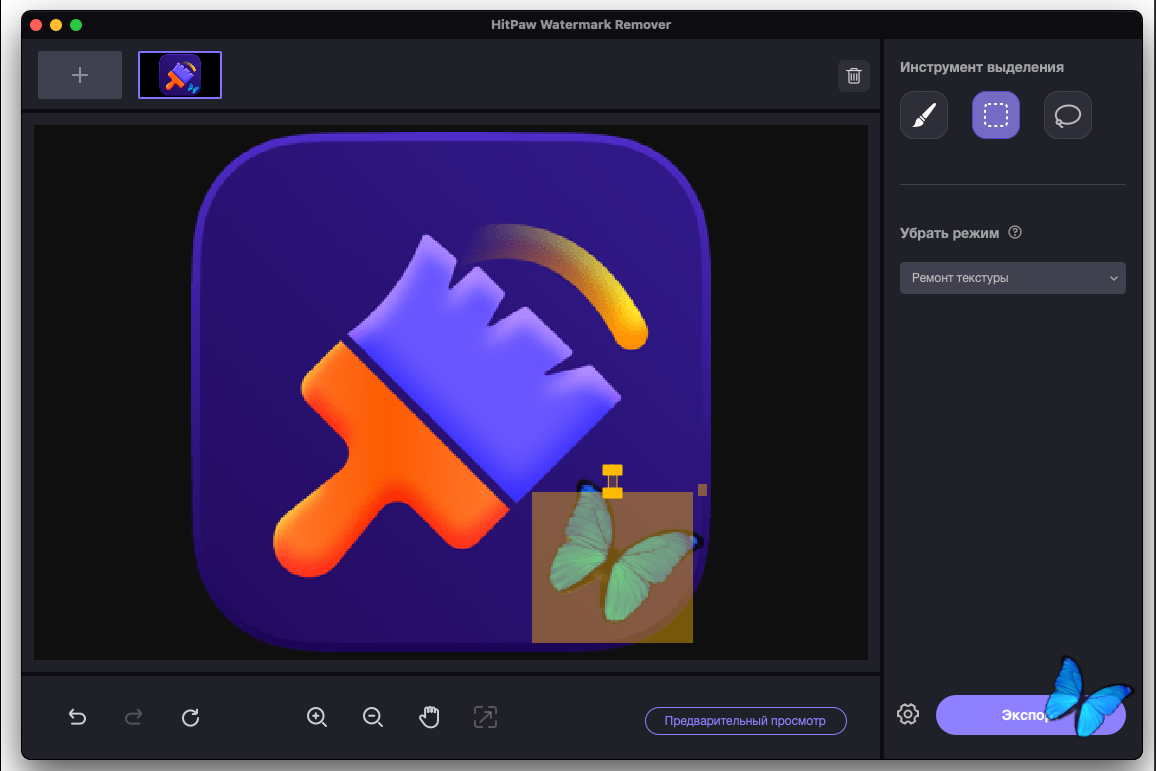Image resolution: width=1156 pixels, height=771 pixels.
Task: Click the highlighted selection box on canvas
Action: coord(612,566)
